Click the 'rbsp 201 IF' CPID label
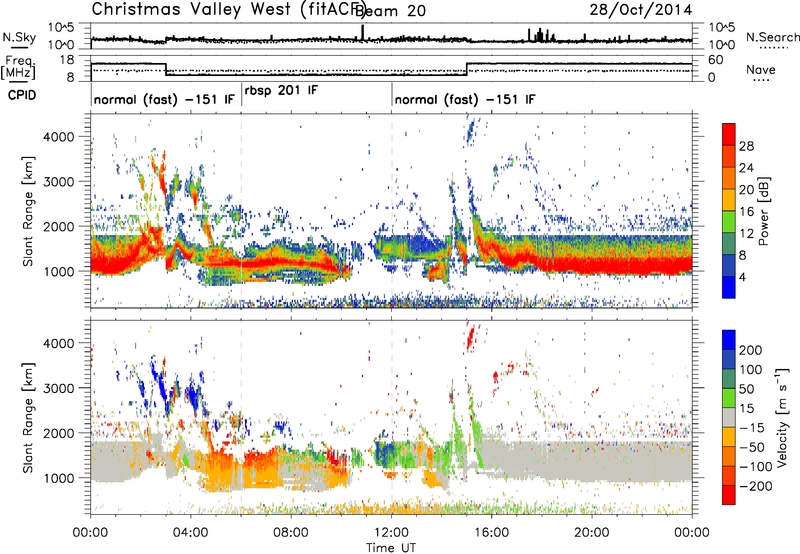This screenshot has height=554, width=800. tap(281, 91)
